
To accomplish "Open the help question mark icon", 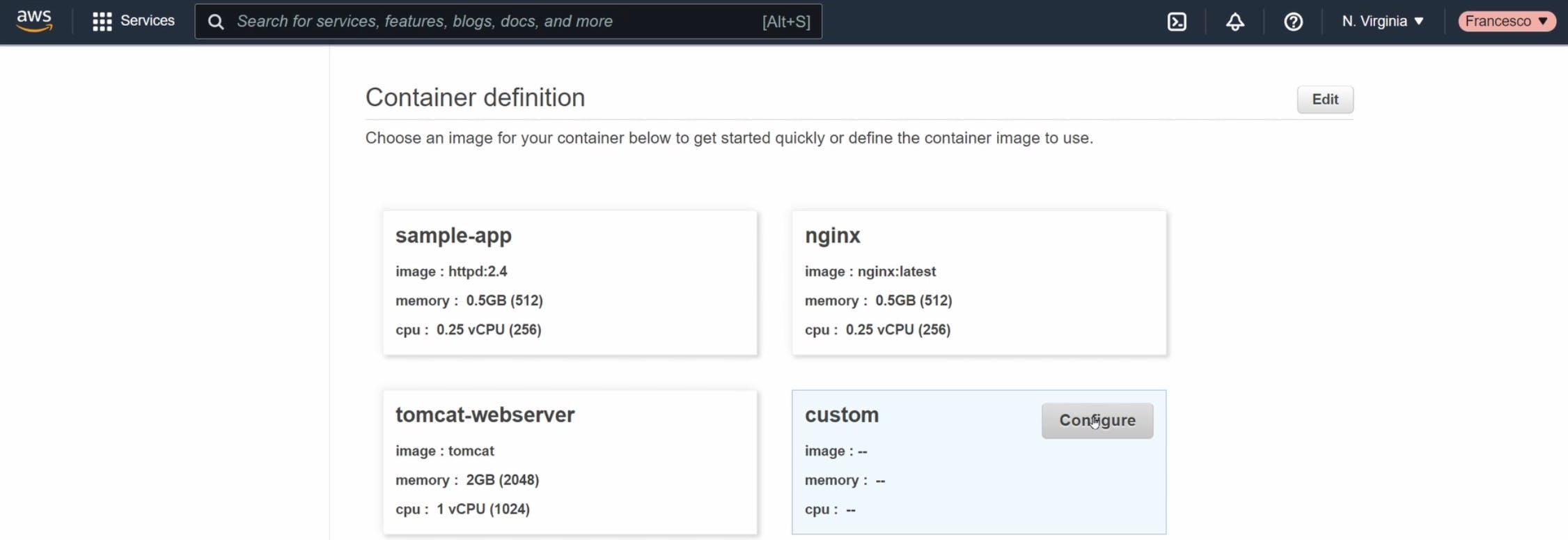I will click(x=1293, y=22).
